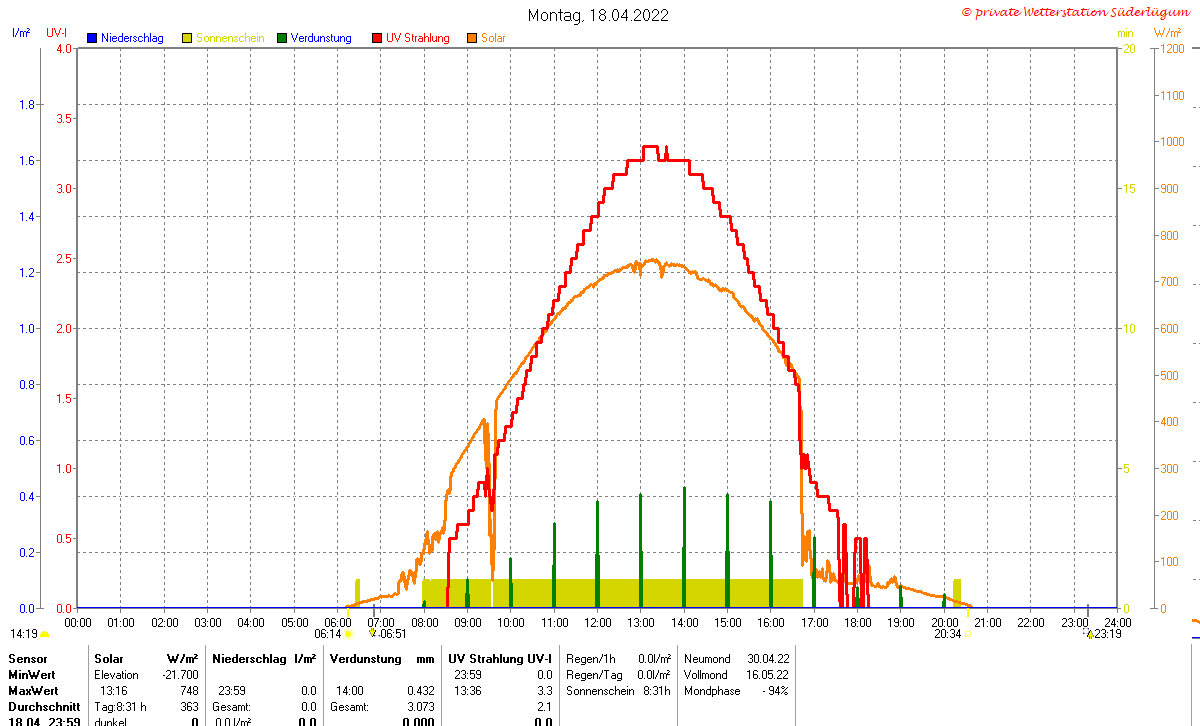Select the UV Strahlung legend label
1200x726 pixels.
pyautogui.click(x=418, y=38)
